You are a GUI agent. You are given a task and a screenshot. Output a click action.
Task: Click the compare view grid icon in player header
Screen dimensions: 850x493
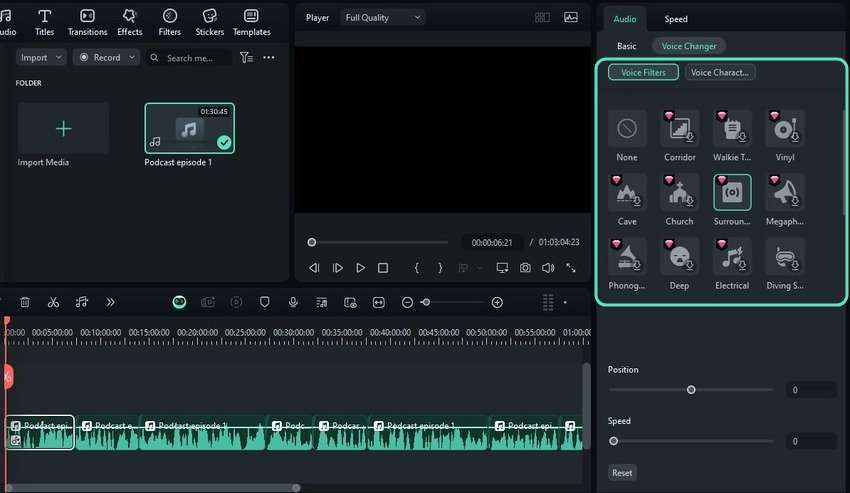tap(542, 17)
